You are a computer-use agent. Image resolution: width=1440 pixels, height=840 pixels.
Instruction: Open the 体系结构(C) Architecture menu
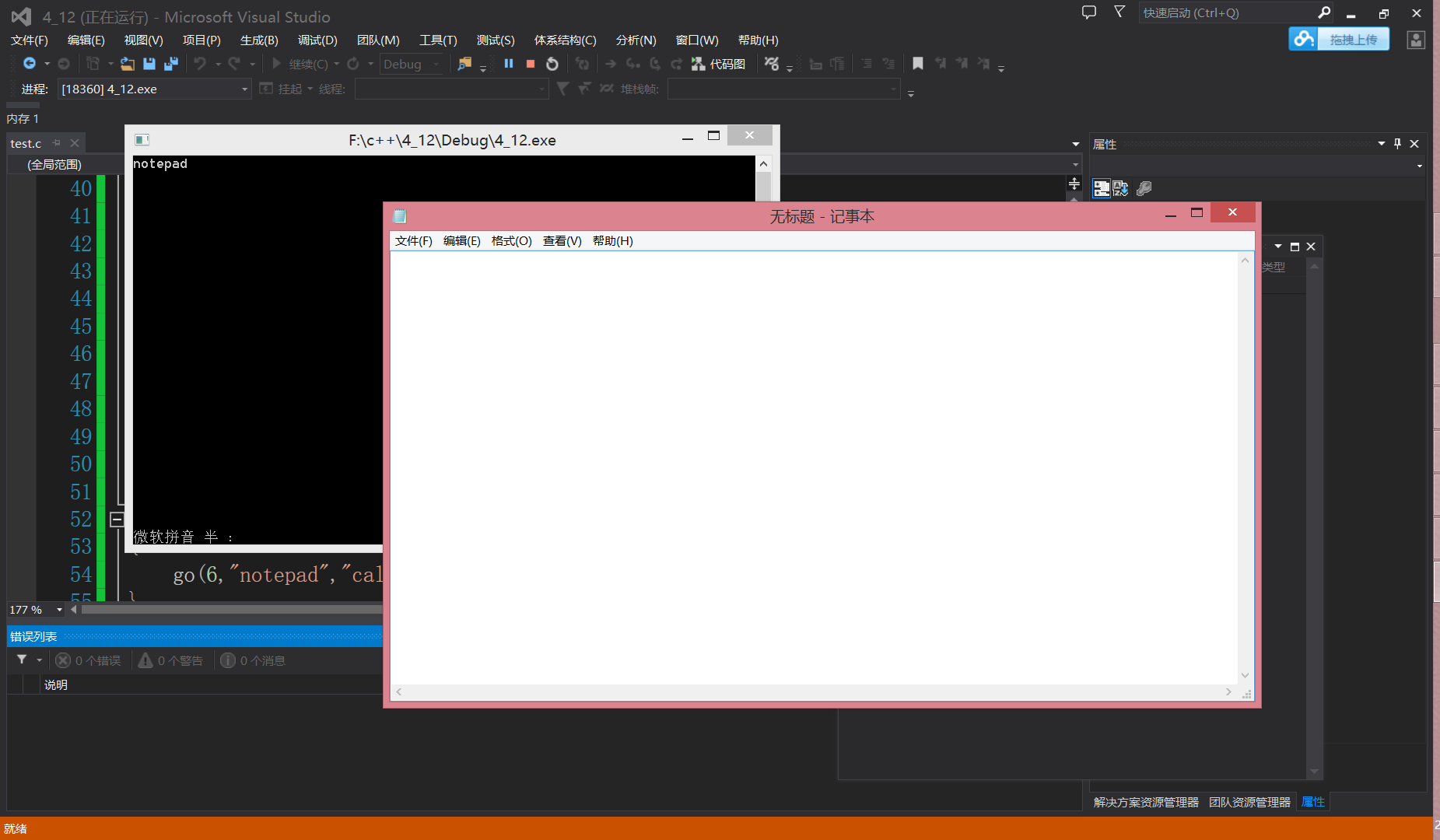pos(565,40)
